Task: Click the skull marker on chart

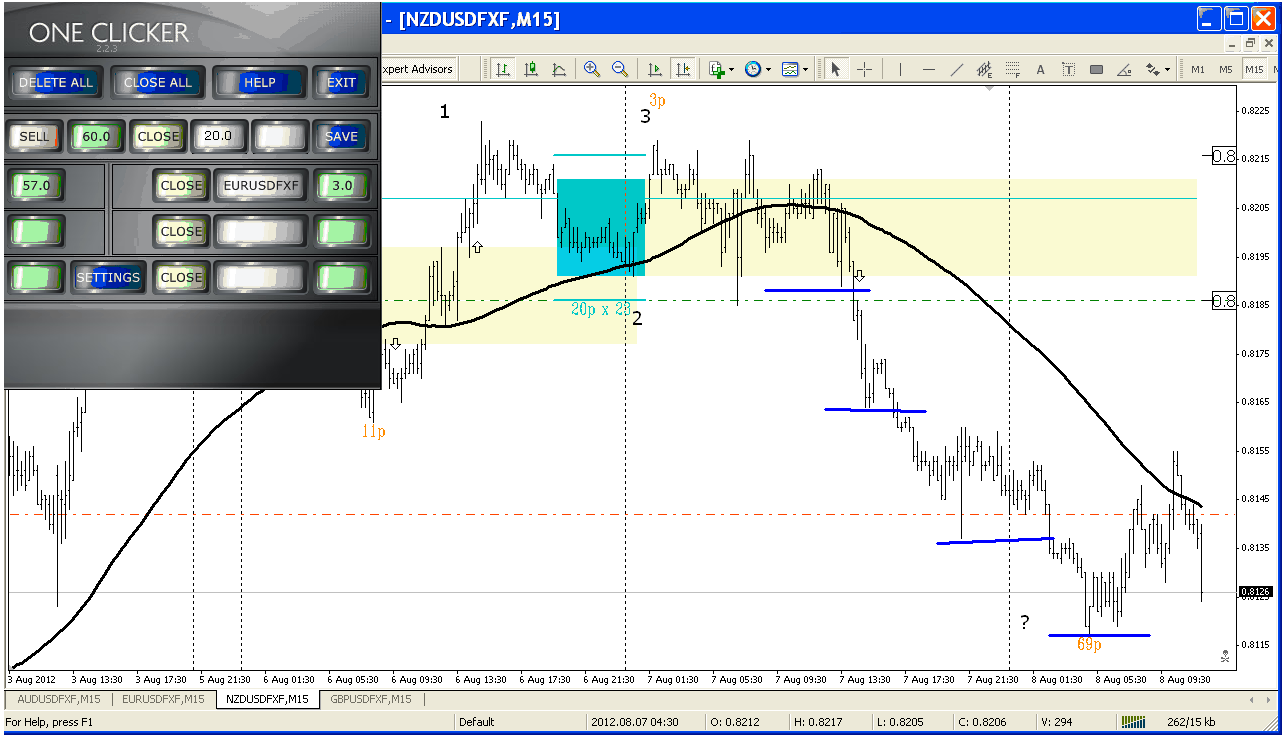Action: [1225, 656]
